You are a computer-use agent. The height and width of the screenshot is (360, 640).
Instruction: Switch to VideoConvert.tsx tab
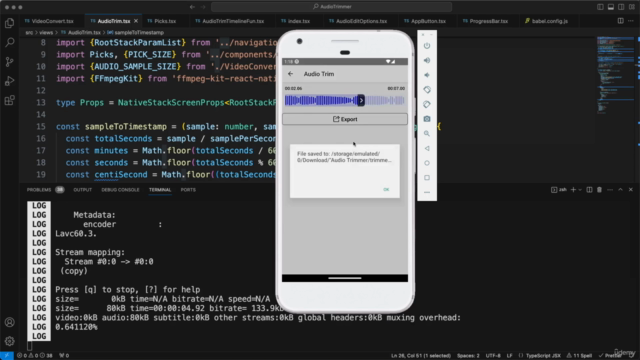click(49, 21)
